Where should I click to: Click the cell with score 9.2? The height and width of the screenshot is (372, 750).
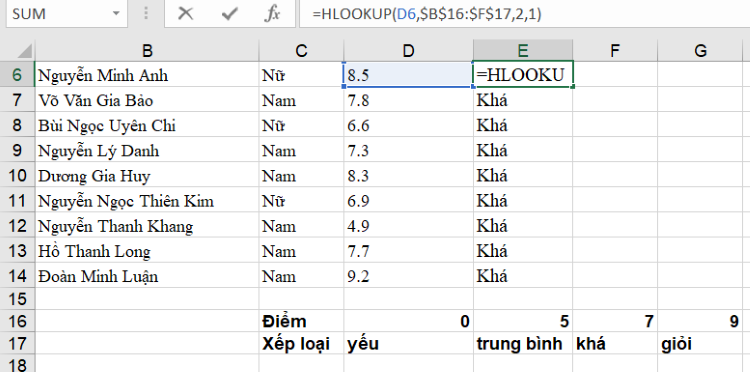[x=408, y=276]
